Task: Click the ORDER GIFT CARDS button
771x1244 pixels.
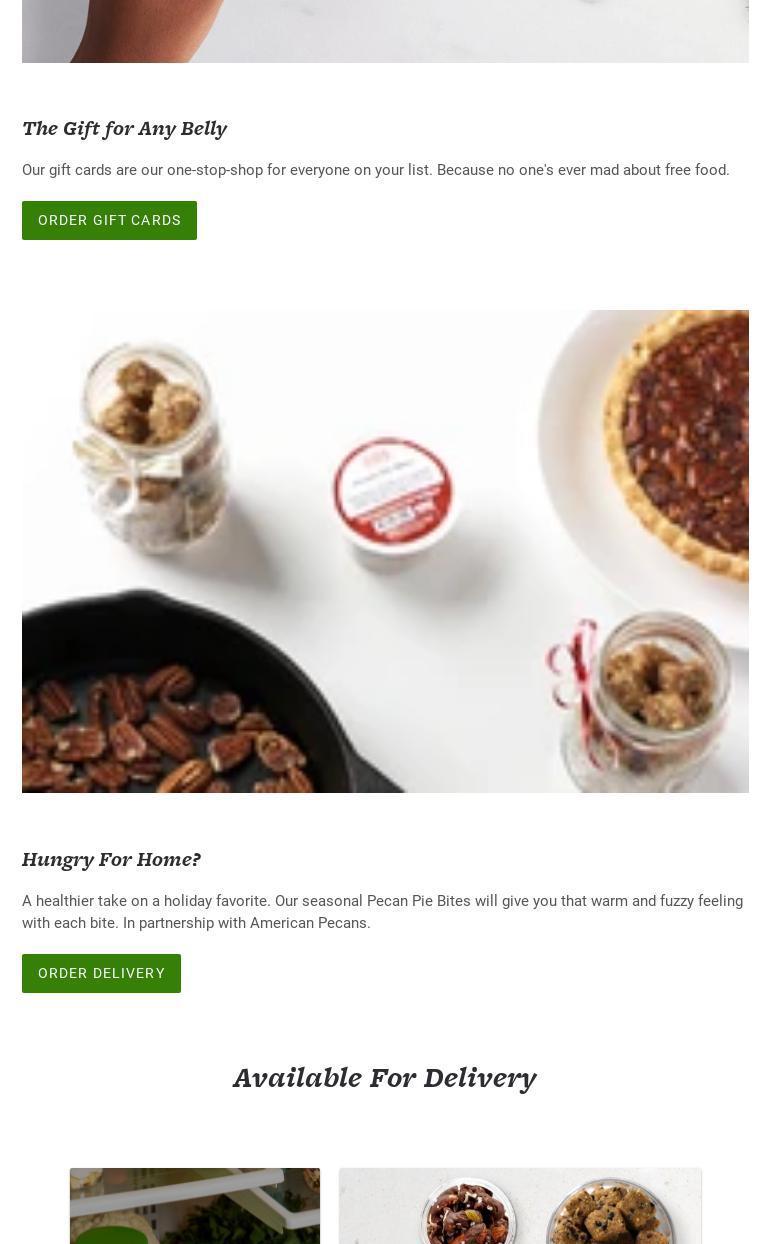Action: coord(109,220)
